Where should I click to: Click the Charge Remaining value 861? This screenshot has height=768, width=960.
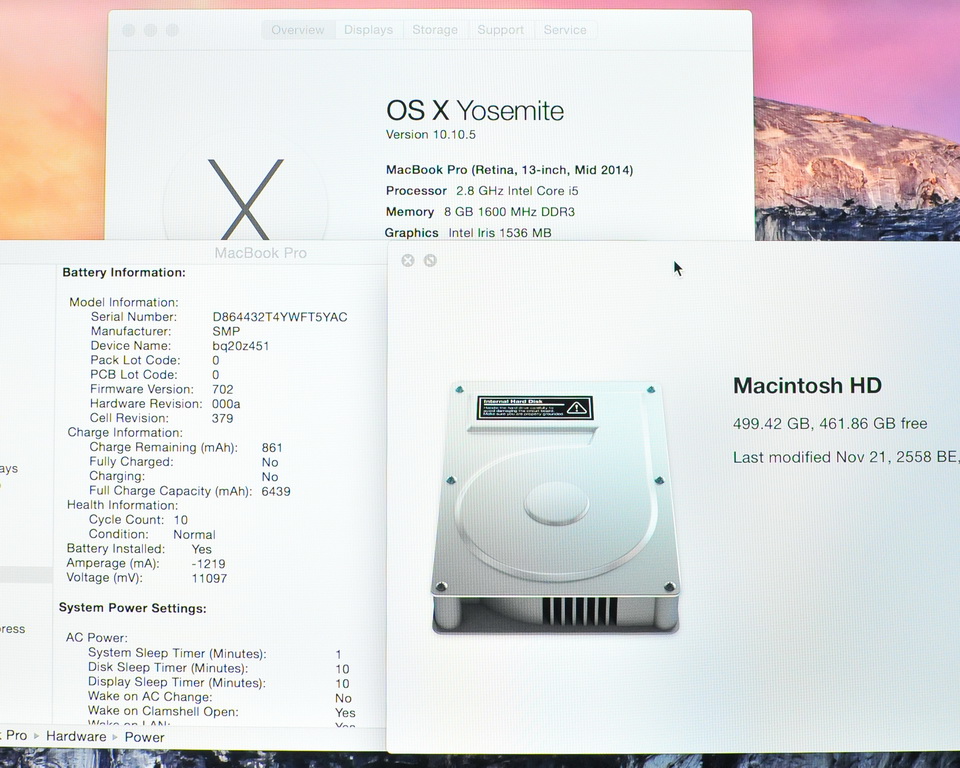[272, 448]
